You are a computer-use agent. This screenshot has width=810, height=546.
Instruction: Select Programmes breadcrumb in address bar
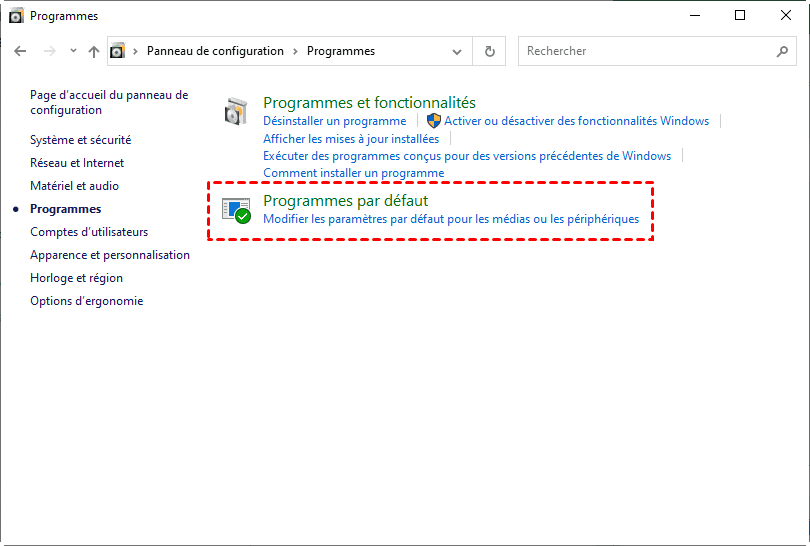[341, 51]
